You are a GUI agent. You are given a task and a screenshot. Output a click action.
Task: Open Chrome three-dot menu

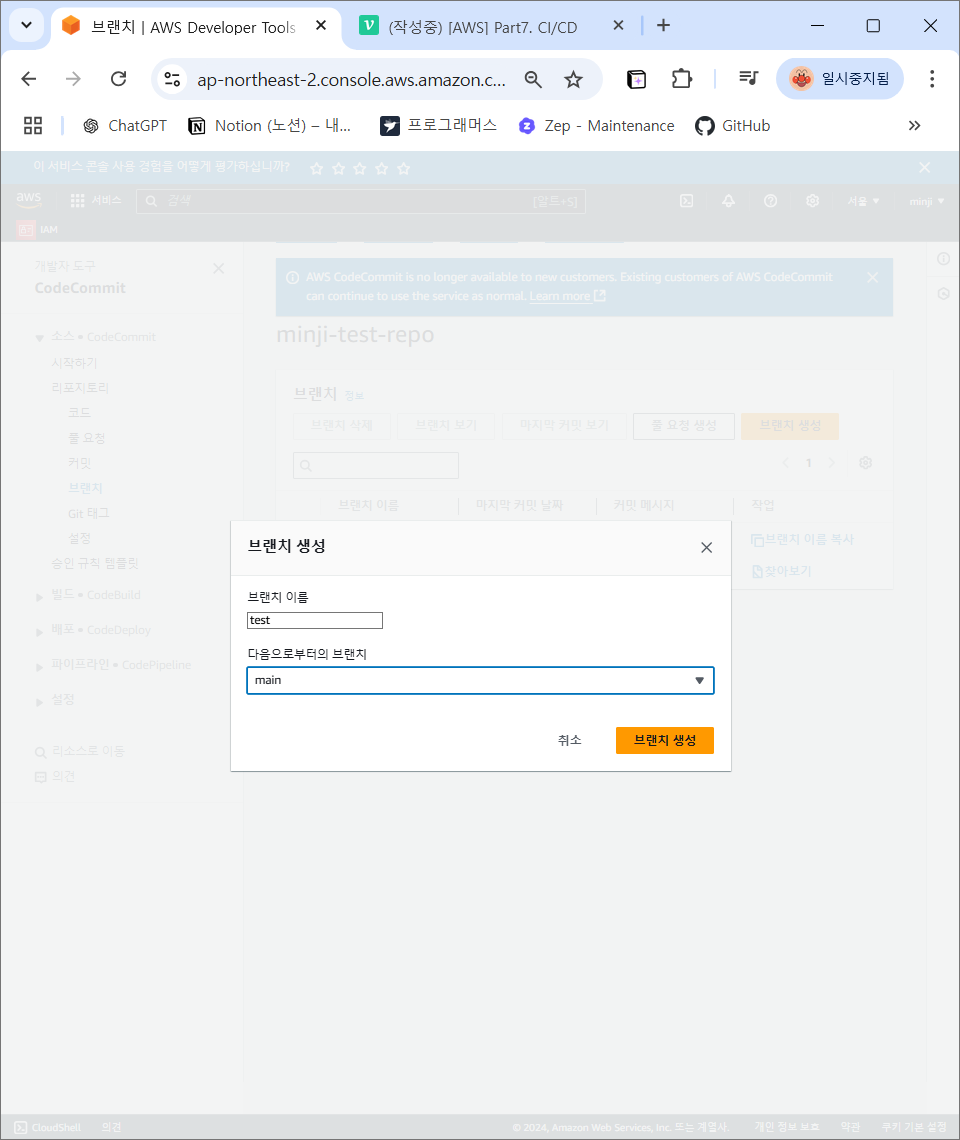(932, 79)
